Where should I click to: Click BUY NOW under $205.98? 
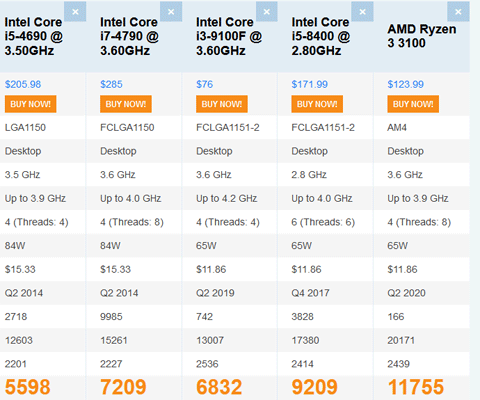coord(30,104)
